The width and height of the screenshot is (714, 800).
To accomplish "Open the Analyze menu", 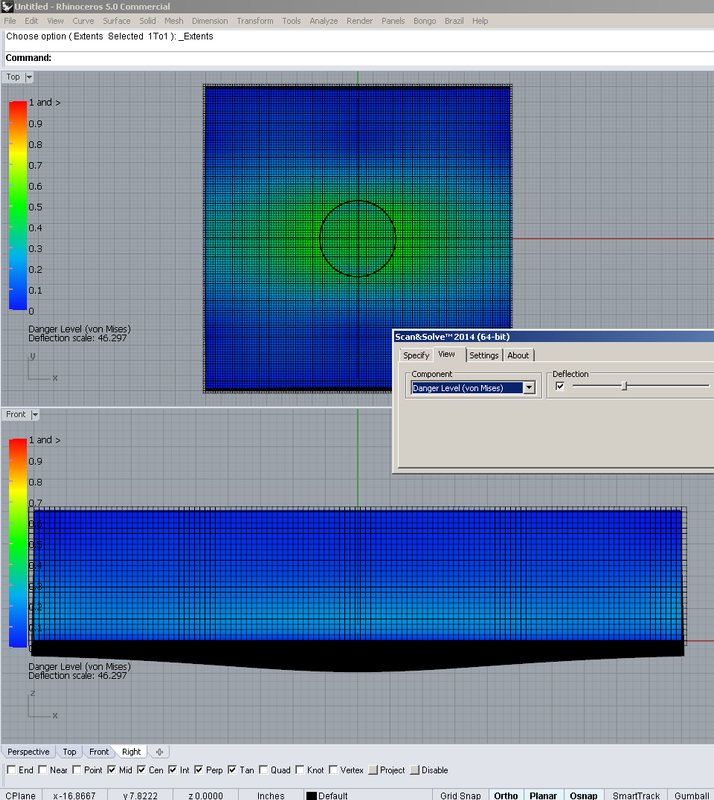I will [x=323, y=21].
